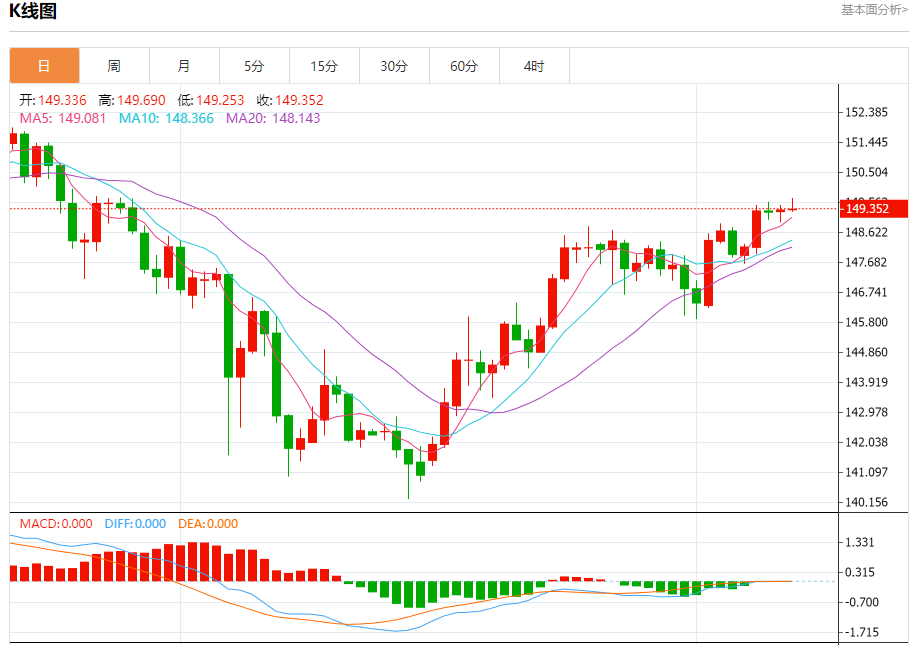Click the 152.385 price axis label

867,112
